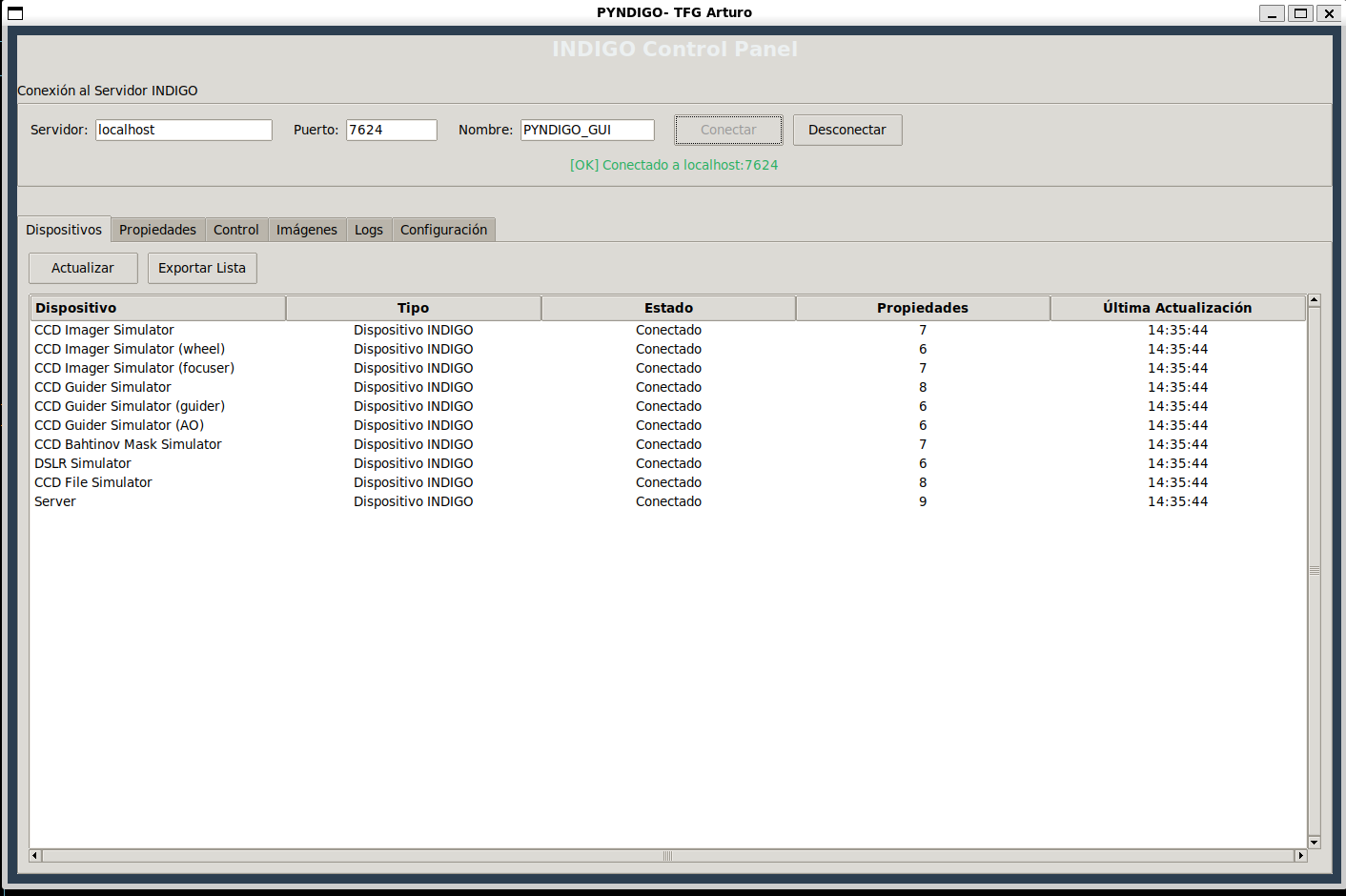
Task: Click the Actualizar button
Action: tap(83, 268)
